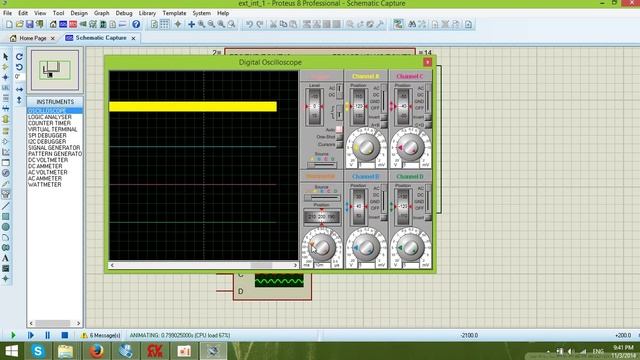
Task: Click the binoculars search icon
Action: click(x=412, y=24)
